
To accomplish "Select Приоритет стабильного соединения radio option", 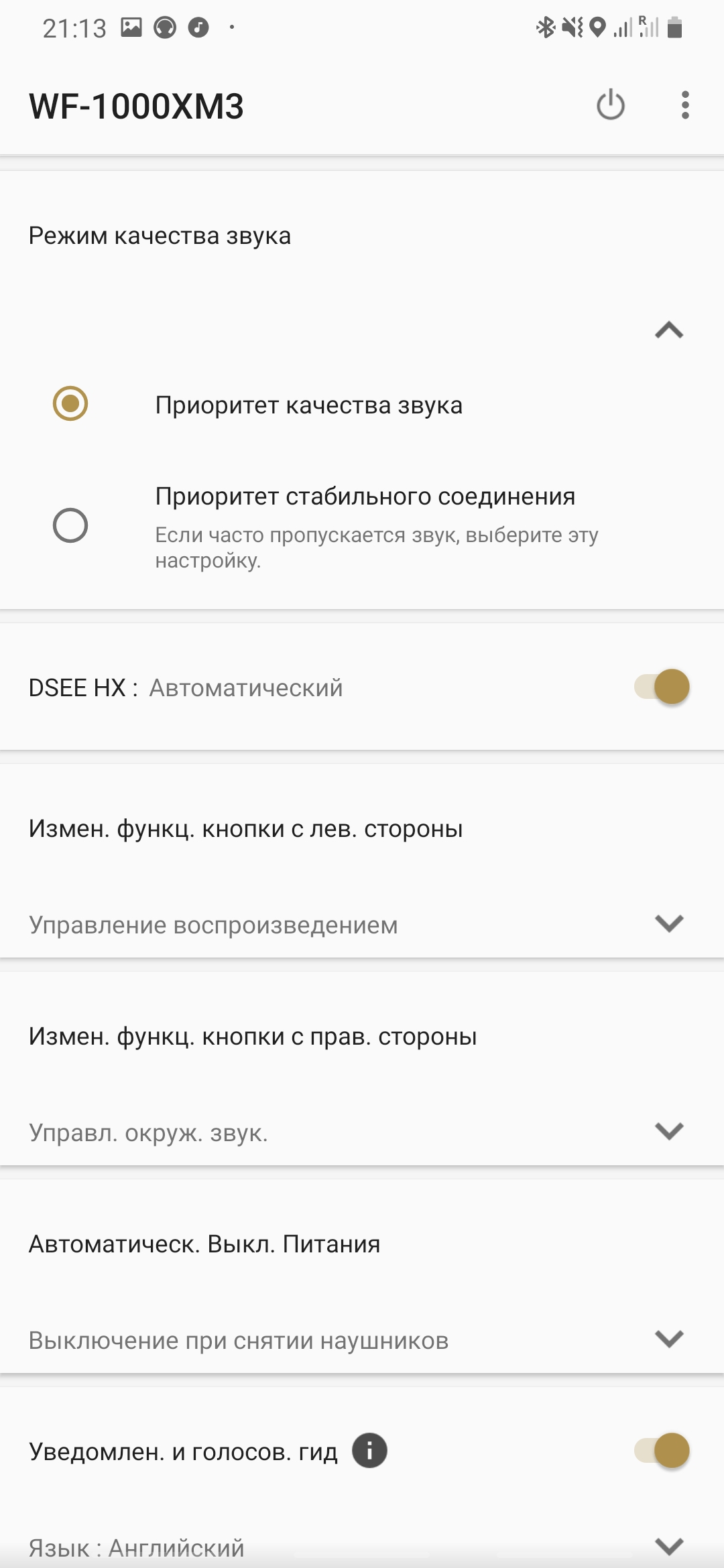I will click(x=70, y=525).
